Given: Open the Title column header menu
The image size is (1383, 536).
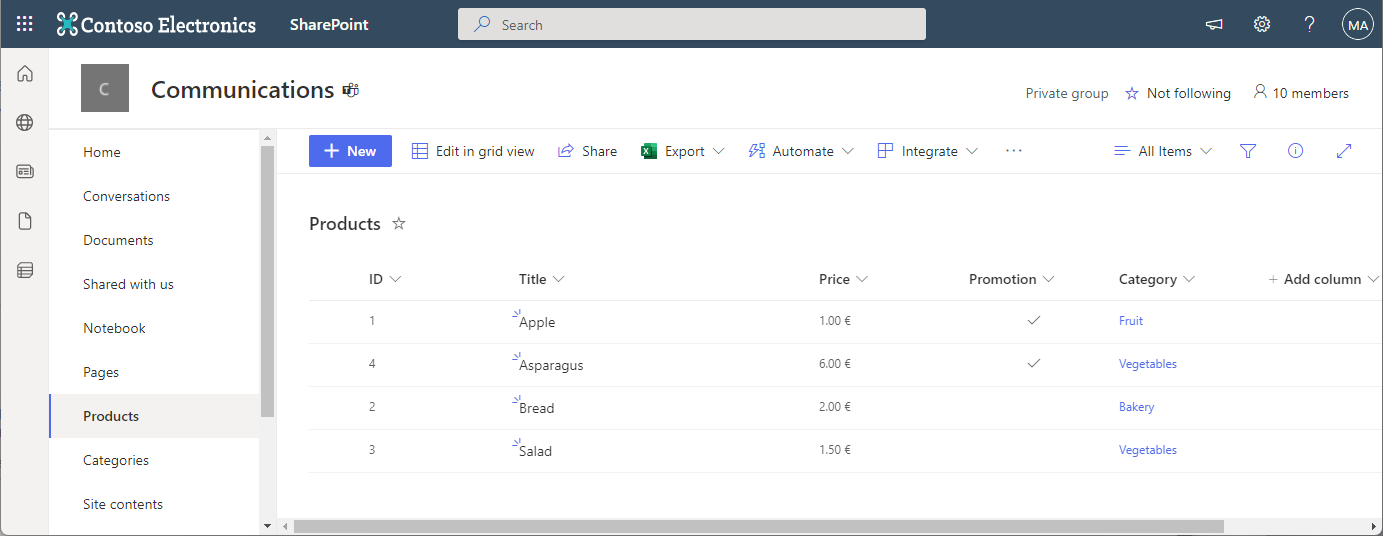Looking at the screenshot, I should click(542, 279).
